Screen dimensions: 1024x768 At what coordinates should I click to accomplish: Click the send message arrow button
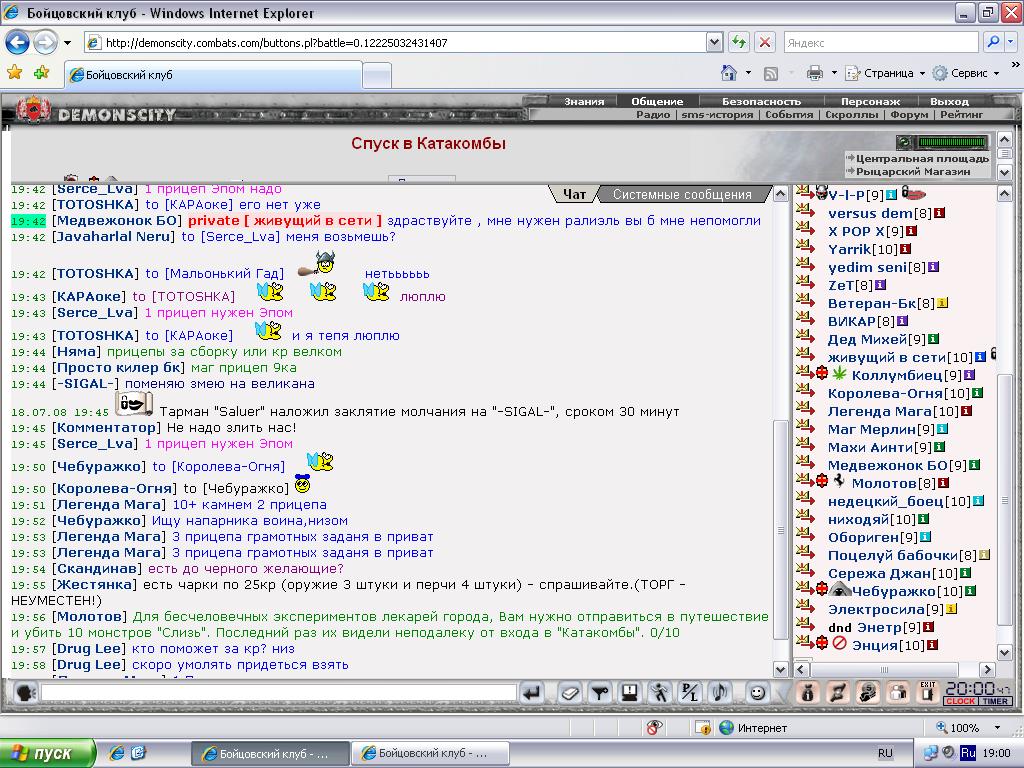click(x=533, y=692)
